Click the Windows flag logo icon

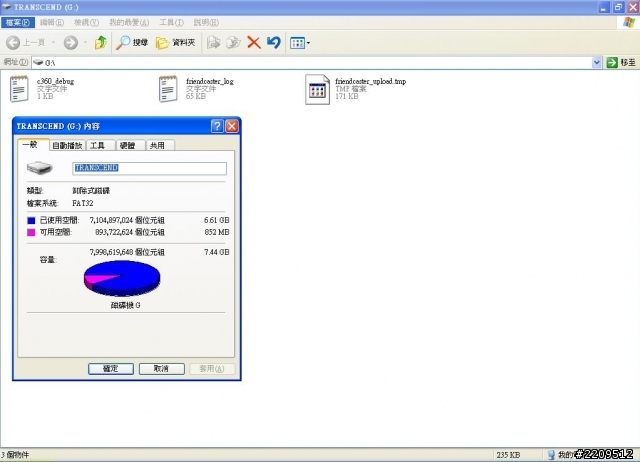[x=629, y=22]
